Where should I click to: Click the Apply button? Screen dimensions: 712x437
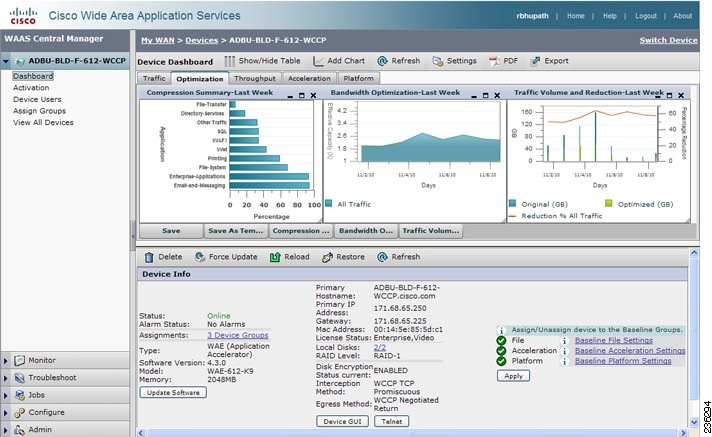[514, 376]
